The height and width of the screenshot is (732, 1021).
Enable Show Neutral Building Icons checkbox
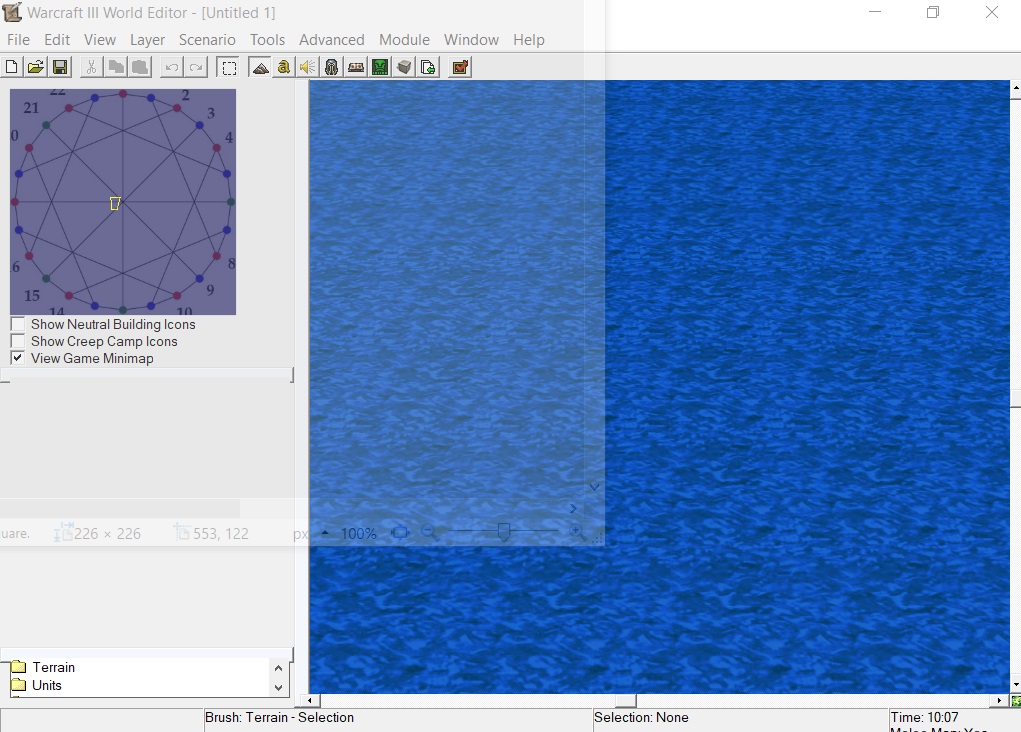tap(18, 324)
